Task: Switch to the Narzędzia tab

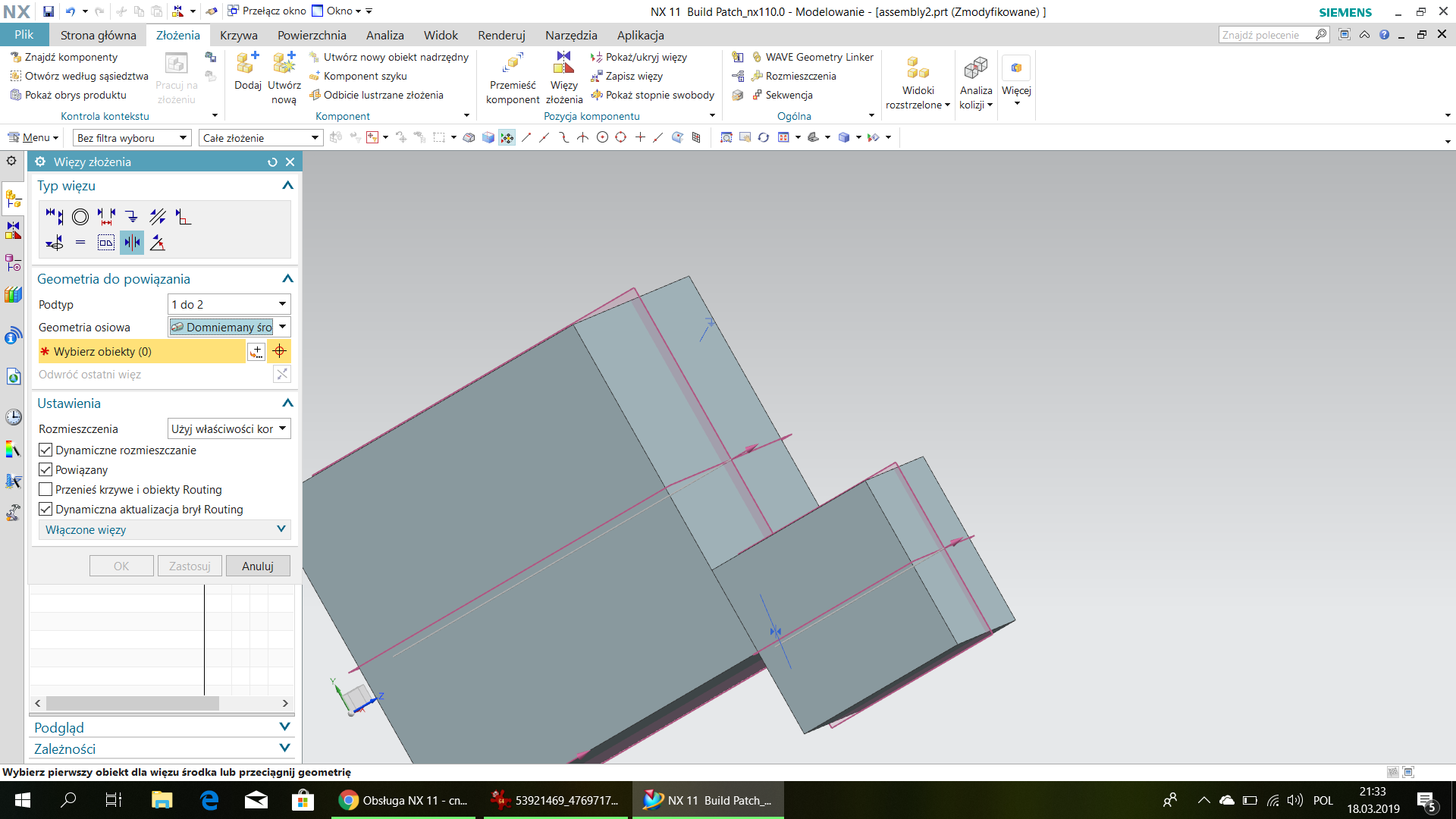Action: [571, 35]
